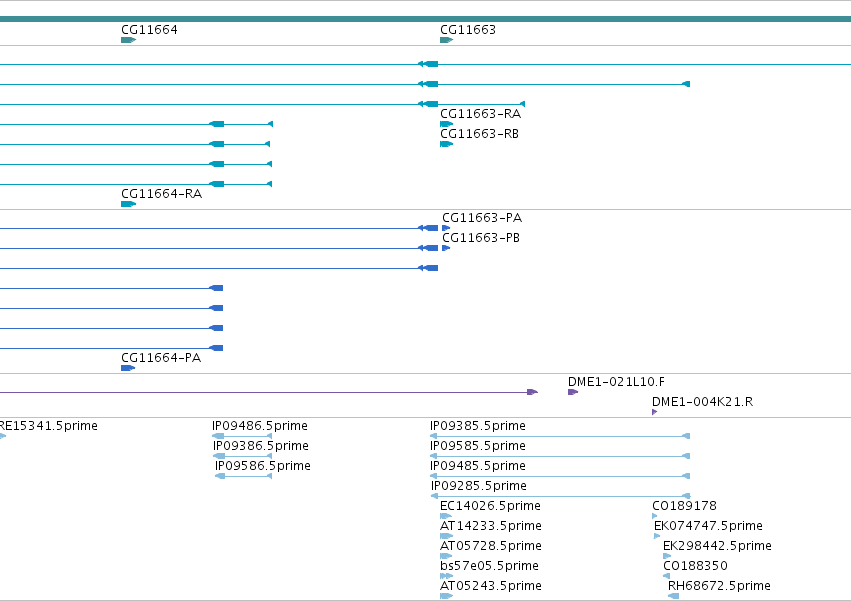Click the teal chromosome bar at top
Viewport: 851px width, 601px height.
(x=426, y=19)
